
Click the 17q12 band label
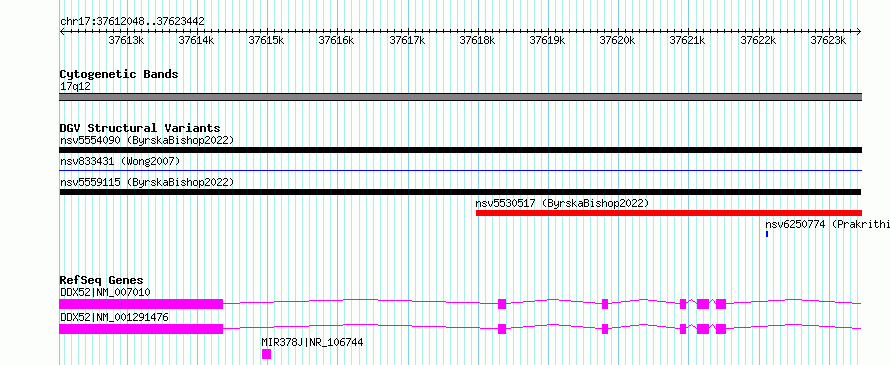(75, 87)
